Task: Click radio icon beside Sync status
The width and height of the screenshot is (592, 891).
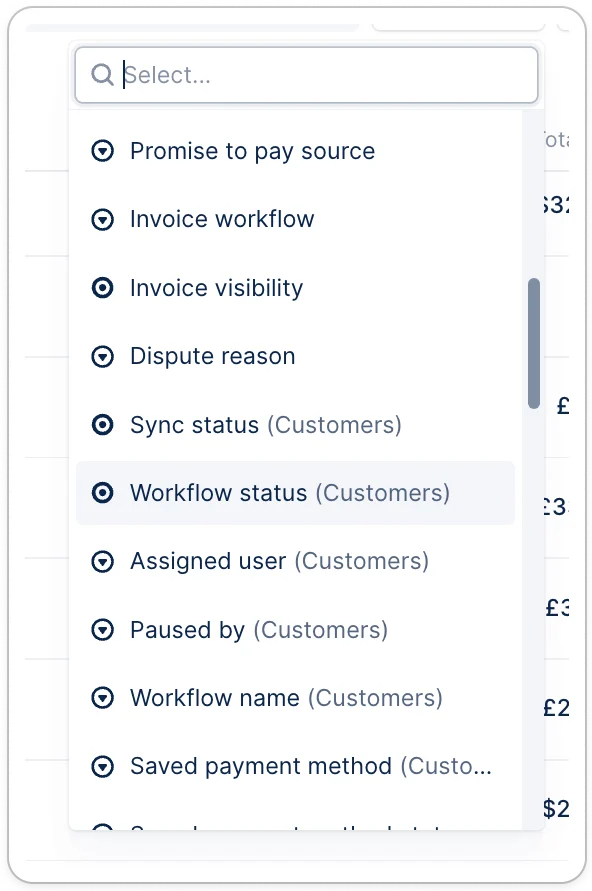Action: 102,424
